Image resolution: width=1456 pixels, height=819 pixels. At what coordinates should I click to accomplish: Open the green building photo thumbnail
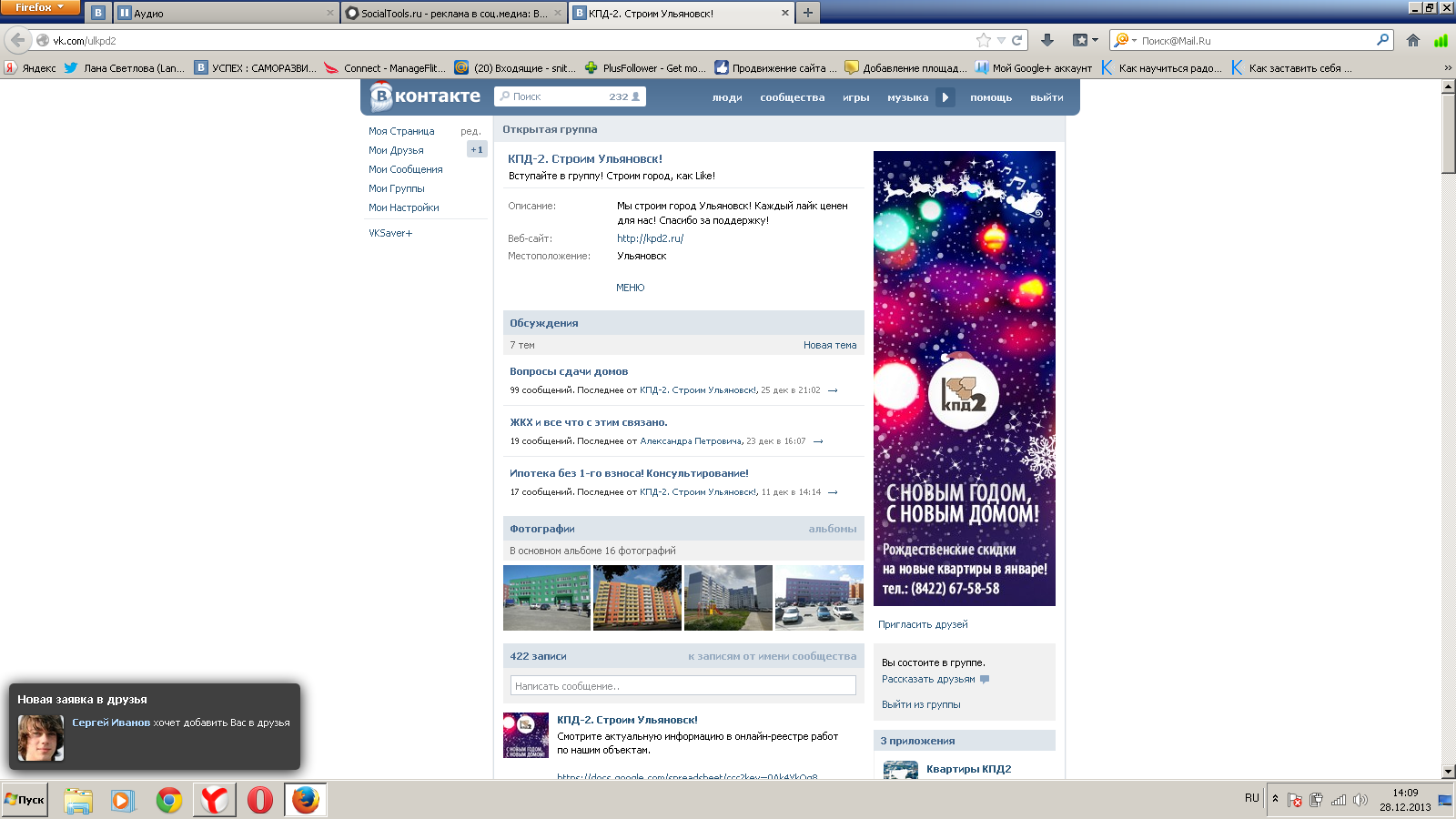coord(547,598)
